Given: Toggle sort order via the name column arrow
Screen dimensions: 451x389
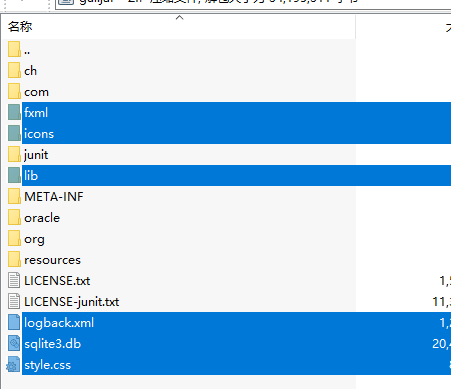Looking at the screenshot, I should pos(179,18).
